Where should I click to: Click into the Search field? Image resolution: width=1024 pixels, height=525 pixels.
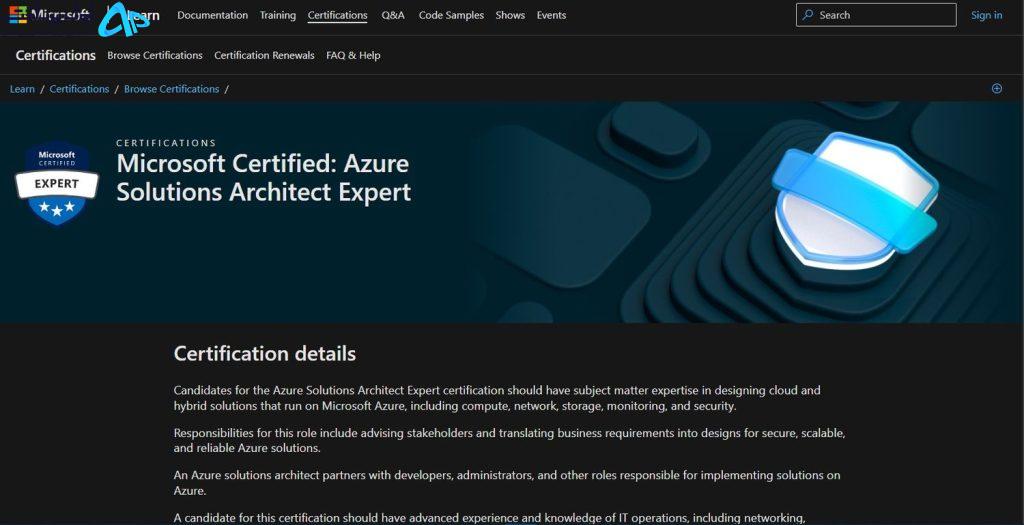pos(876,15)
